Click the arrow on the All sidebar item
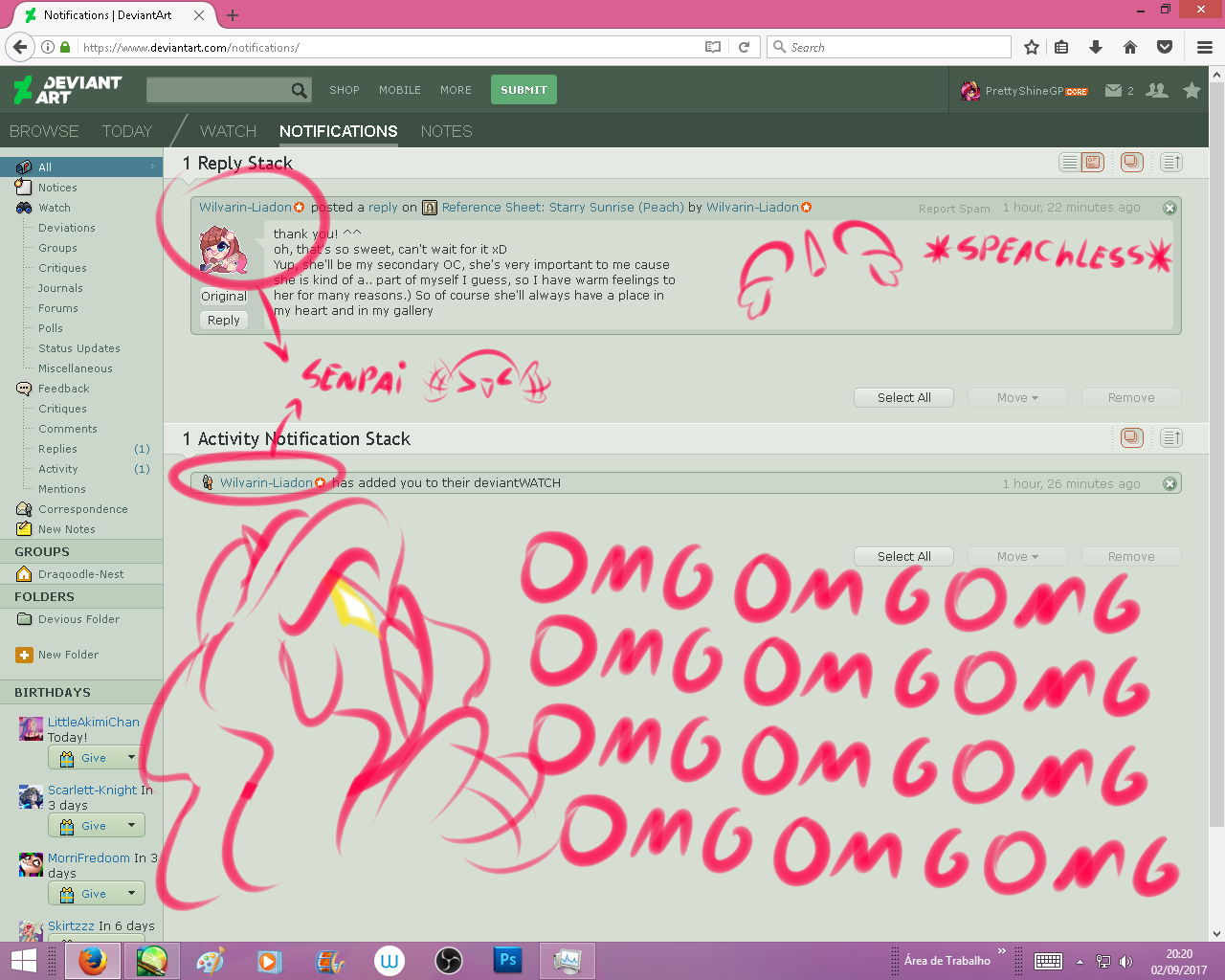 [x=152, y=167]
